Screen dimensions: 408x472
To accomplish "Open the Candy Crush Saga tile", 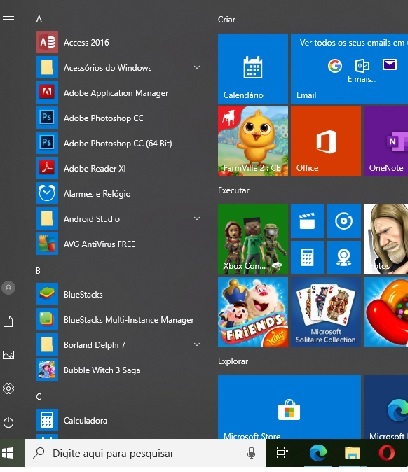I will 386,312.
